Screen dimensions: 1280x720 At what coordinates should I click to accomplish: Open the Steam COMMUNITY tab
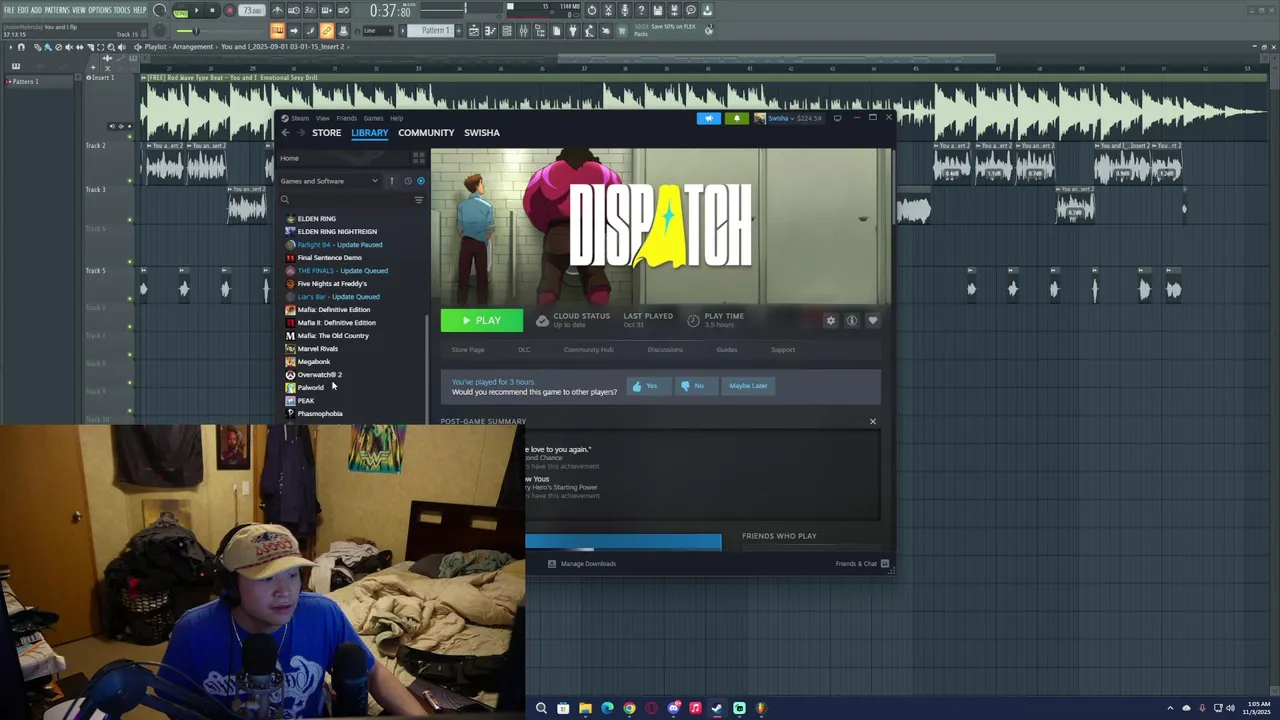426,132
